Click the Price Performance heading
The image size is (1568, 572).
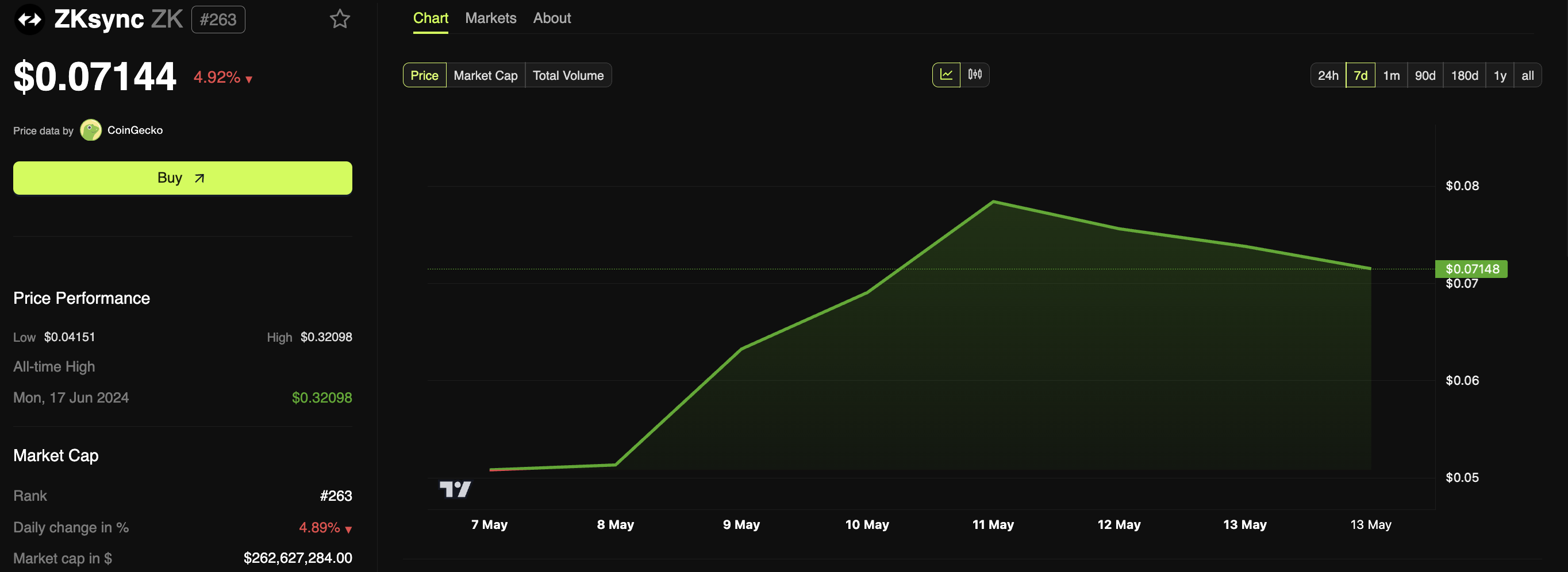(82, 298)
